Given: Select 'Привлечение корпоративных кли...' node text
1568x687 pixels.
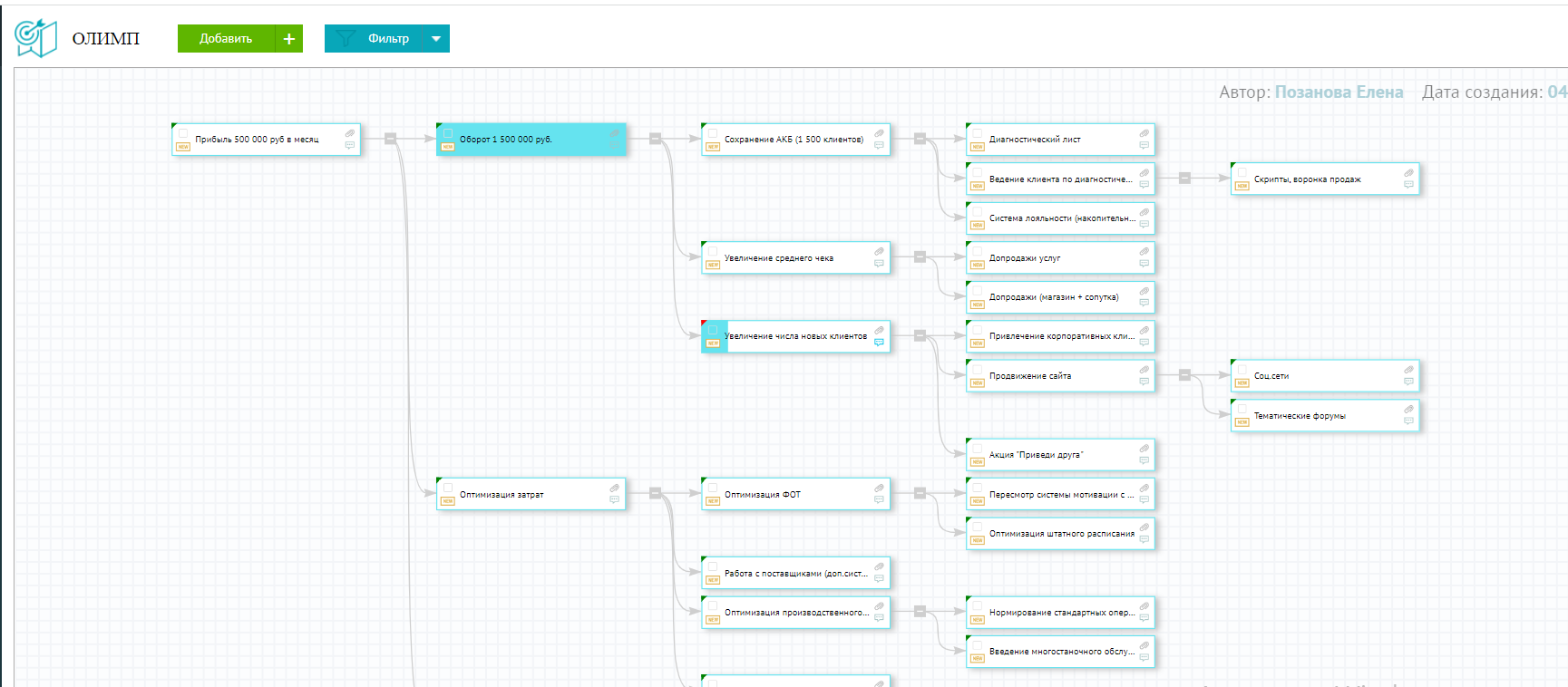Looking at the screenshot, I should pyautogui.click(x=1061, y=336).
